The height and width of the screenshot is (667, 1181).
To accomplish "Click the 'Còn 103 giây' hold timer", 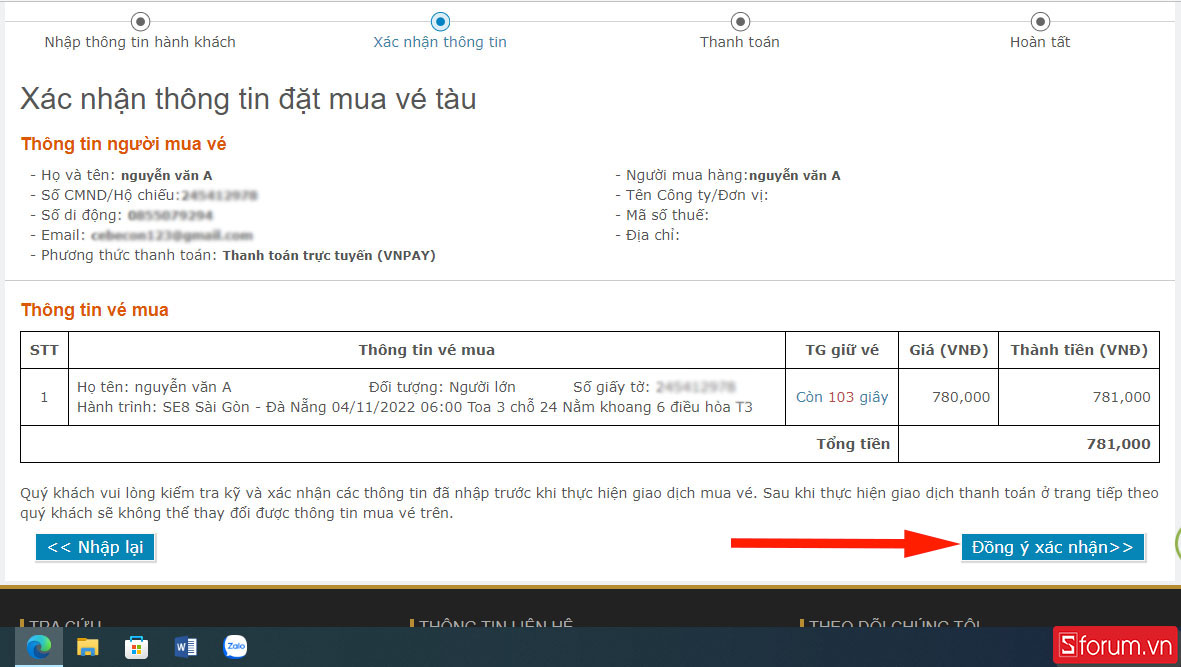I will coord(842,397).
